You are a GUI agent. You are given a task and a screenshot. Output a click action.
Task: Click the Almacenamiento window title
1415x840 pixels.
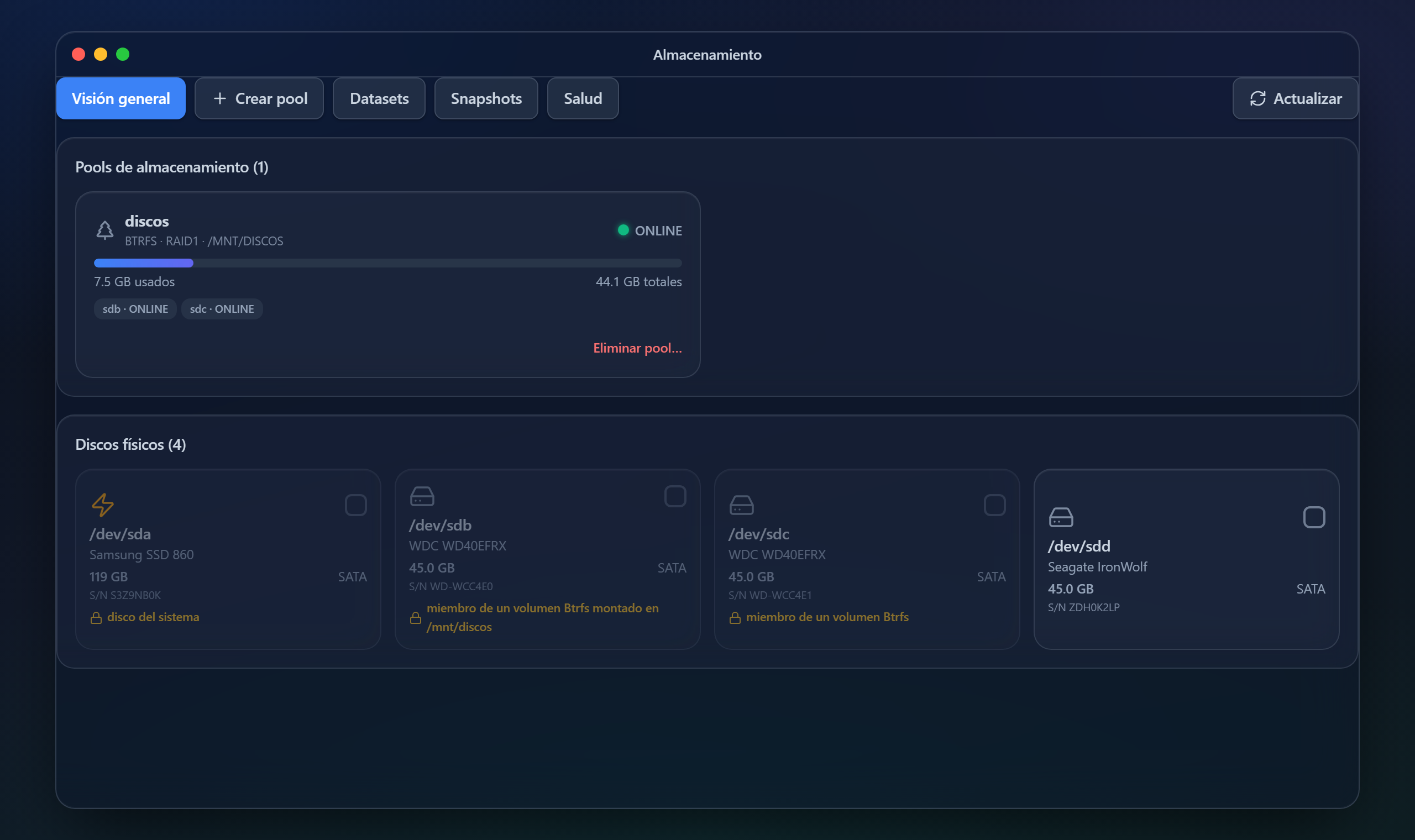coord(707,55)
